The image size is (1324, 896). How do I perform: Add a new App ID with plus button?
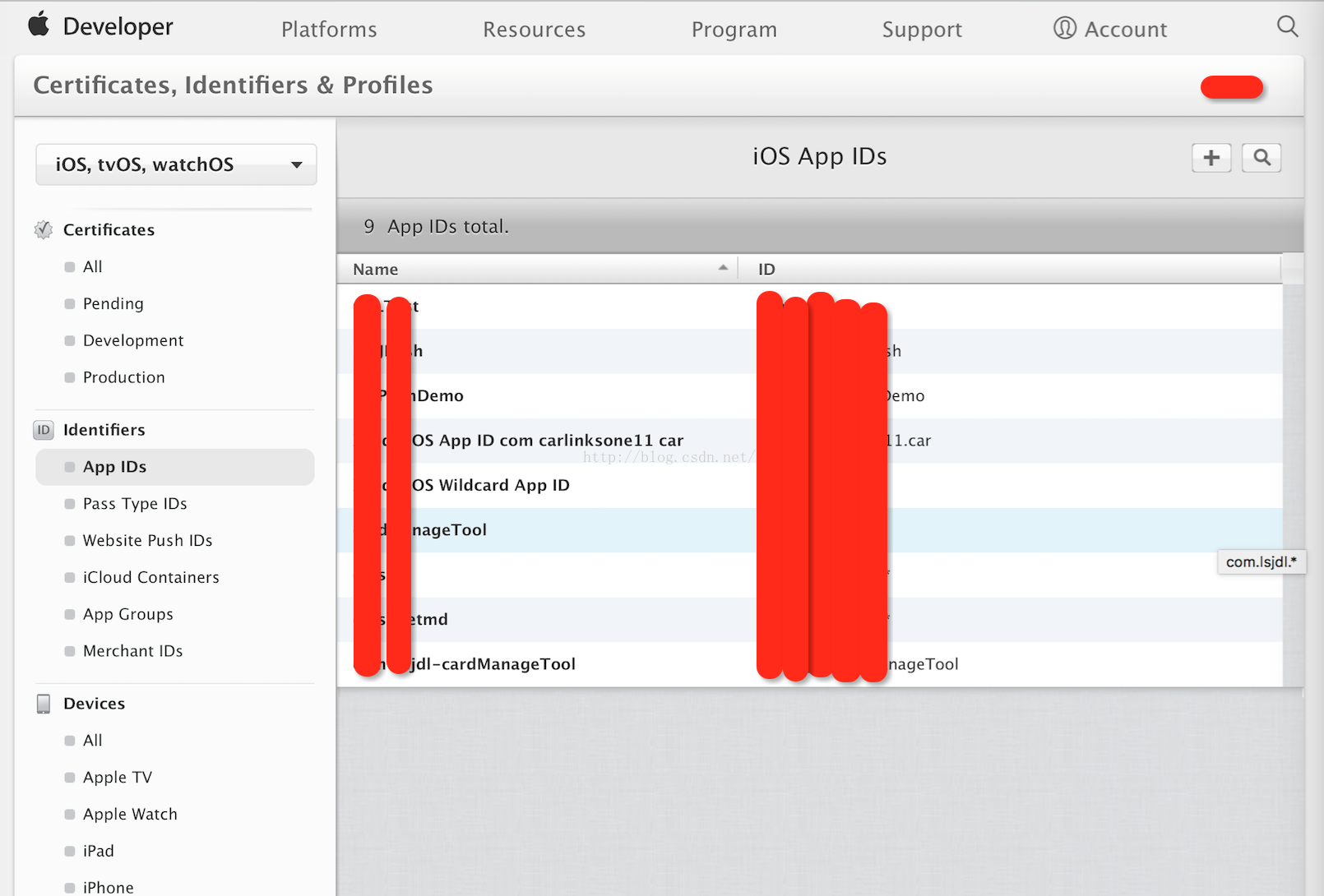(1211, 158)
